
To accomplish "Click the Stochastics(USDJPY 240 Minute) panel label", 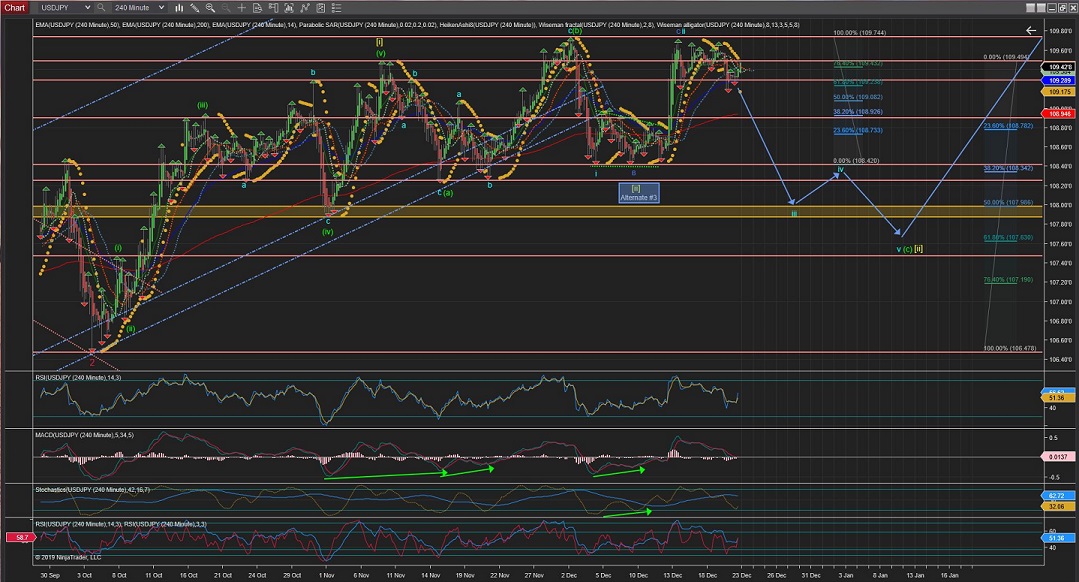I will click(92, 490).
